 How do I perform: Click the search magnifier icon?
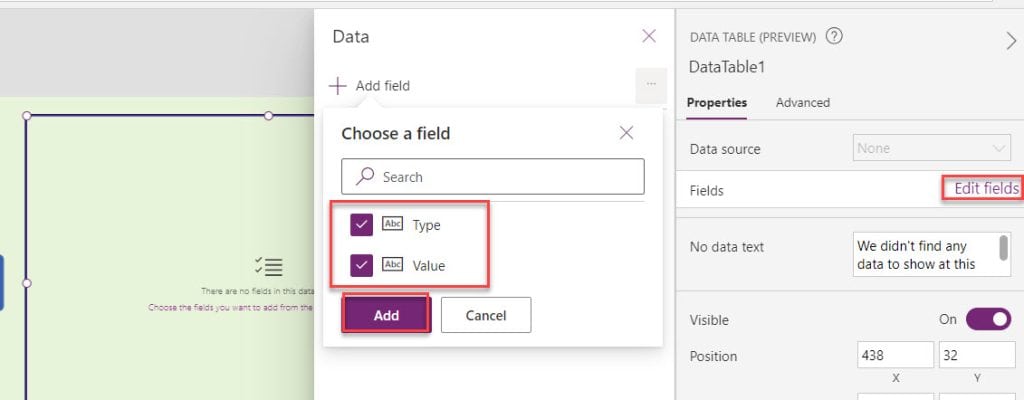pos(366,176)
